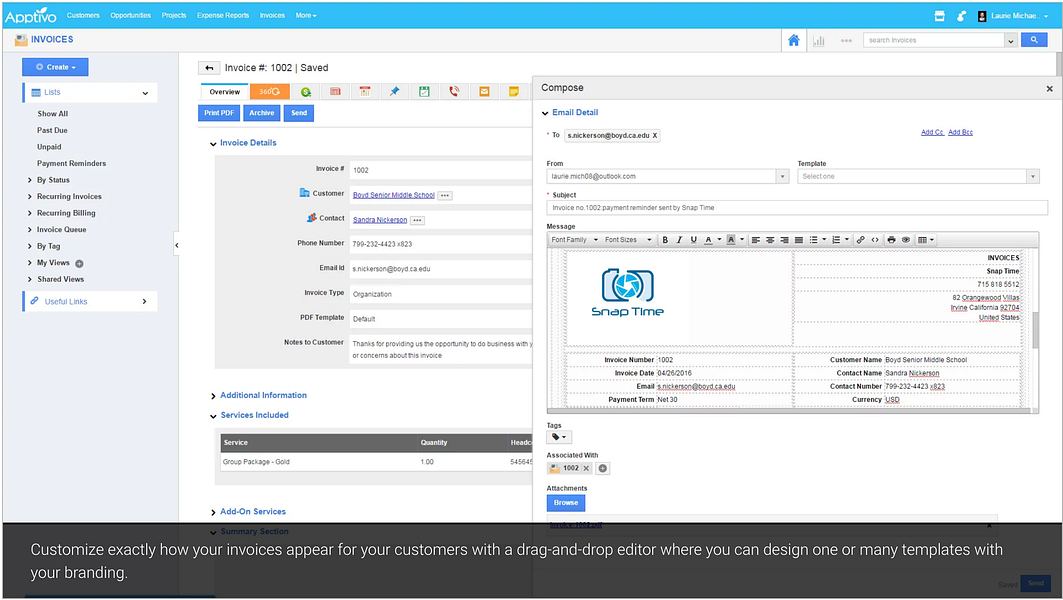Open the table insert dropdown
This screenshot has width=1063, height=600.
tap(926, 240)
